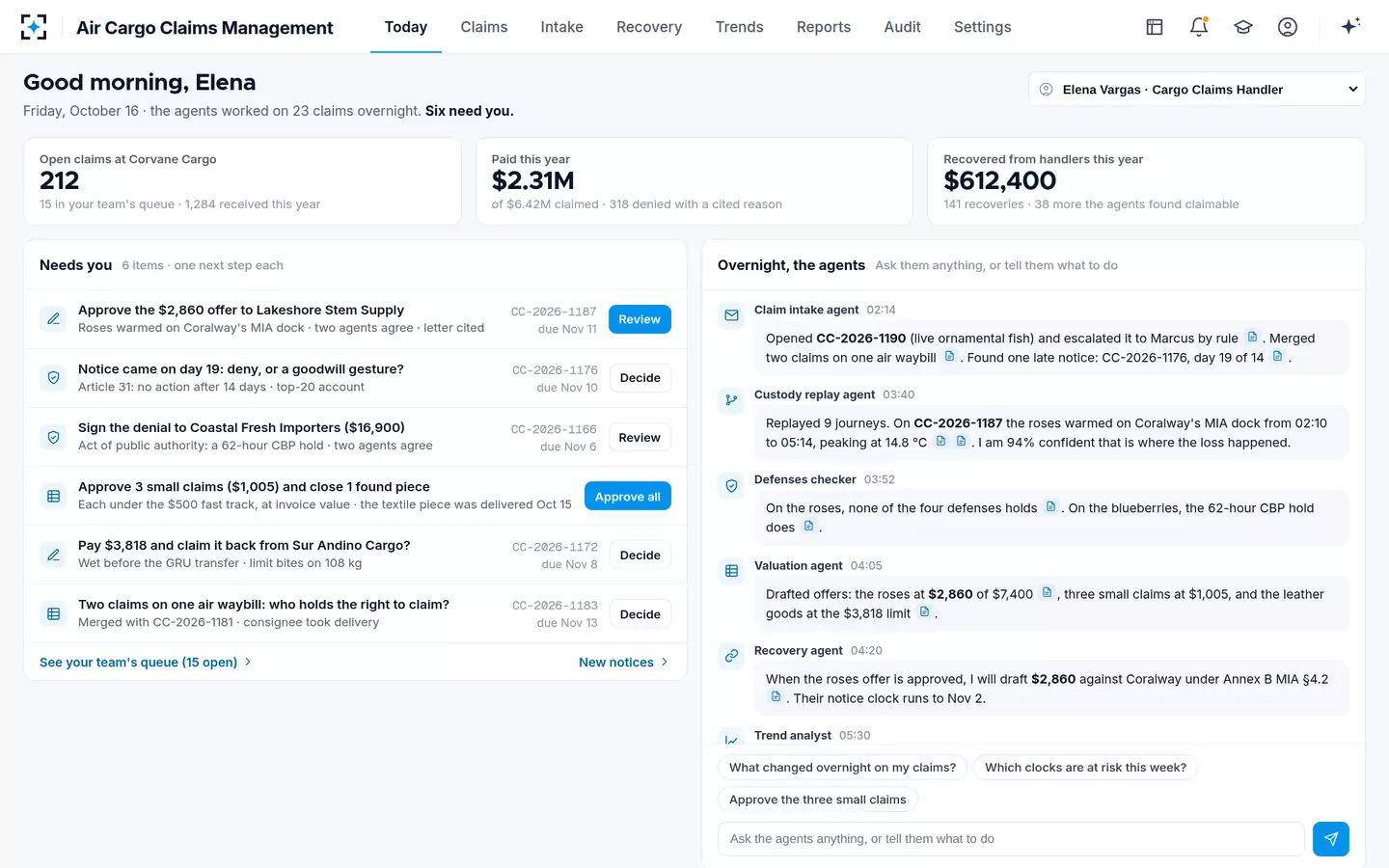Select 'What changed overnight on my claims?' suggestion
This screenshot has height=868, width=1389.
coord(842,768)
